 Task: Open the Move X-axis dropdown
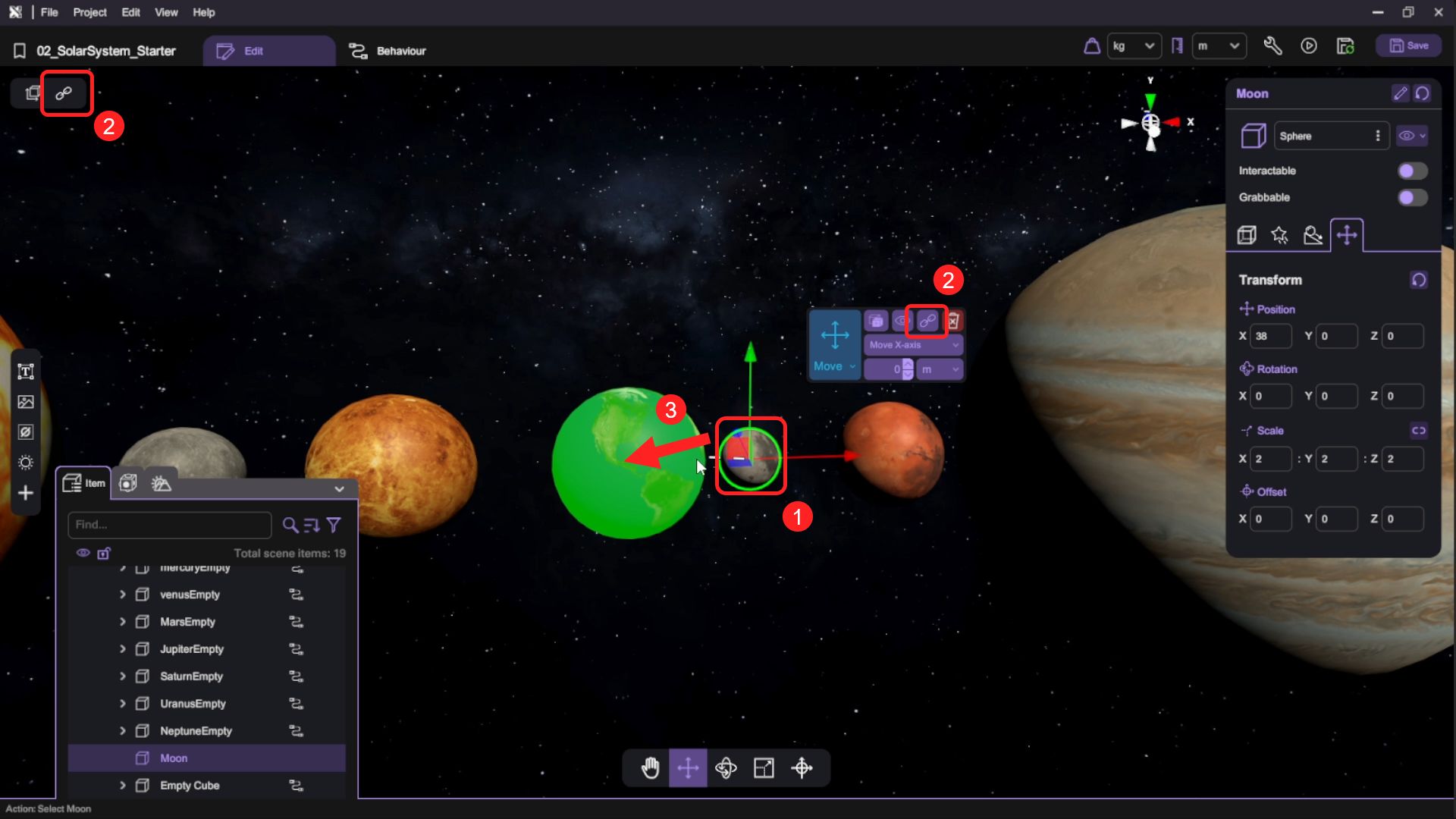(913, 345)
